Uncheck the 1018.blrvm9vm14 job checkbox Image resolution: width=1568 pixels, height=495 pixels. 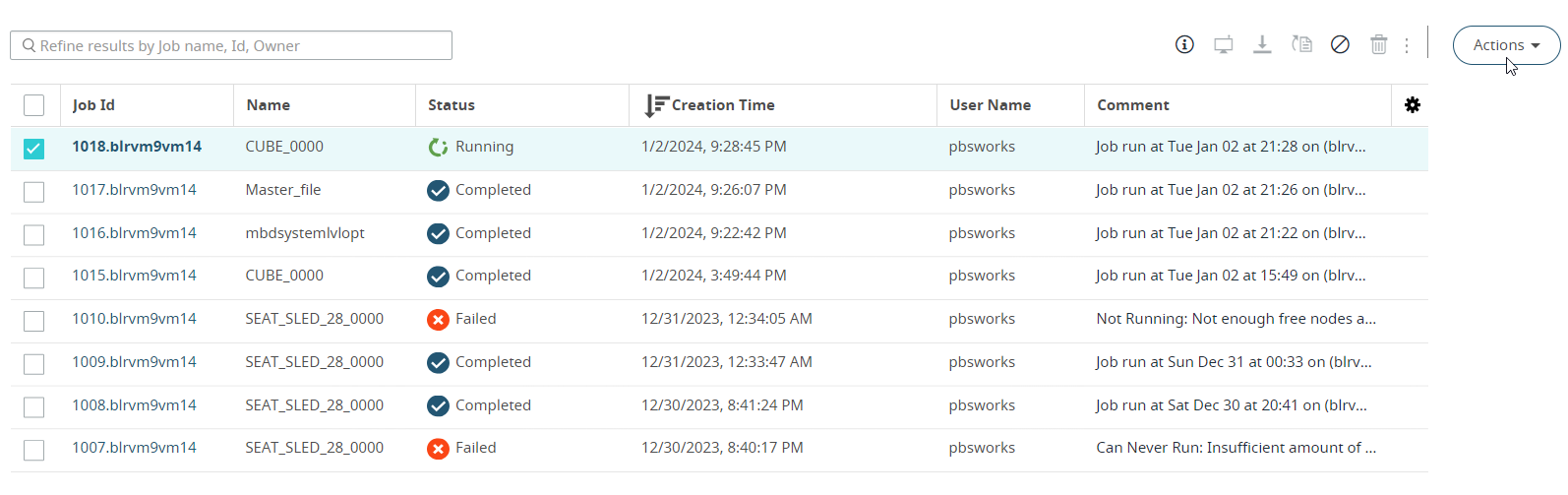(34, 149)
